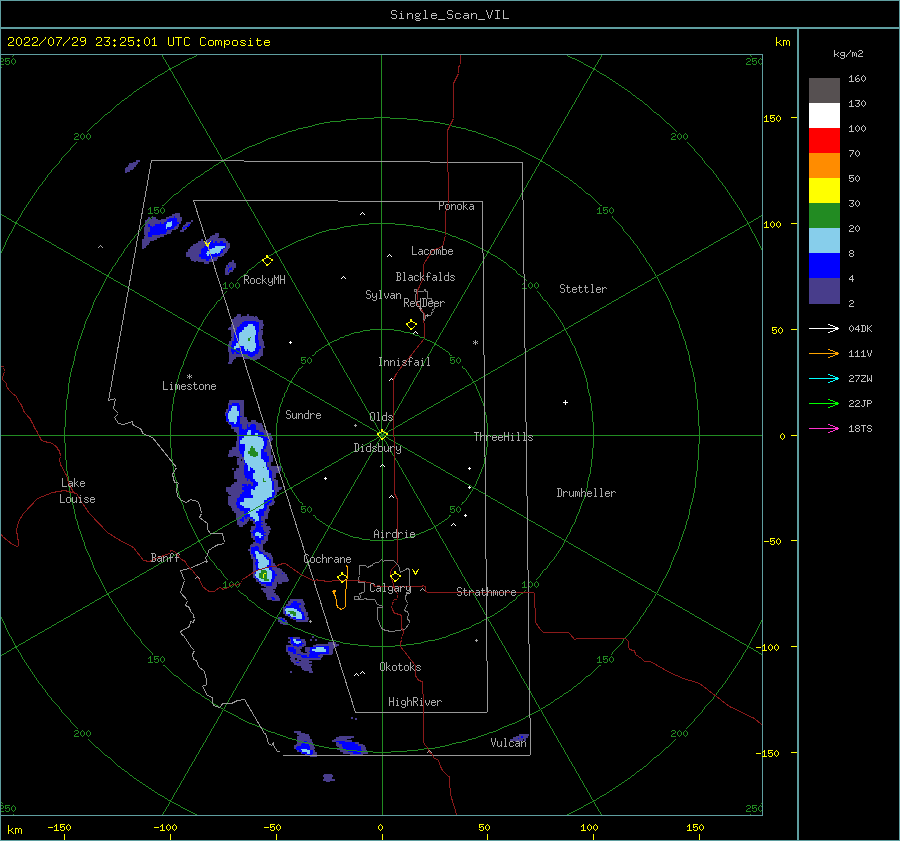Click the white plus marker east of ThreeHills
The width and height of the screenshot is (900, 841).
(x=565, y=402)
